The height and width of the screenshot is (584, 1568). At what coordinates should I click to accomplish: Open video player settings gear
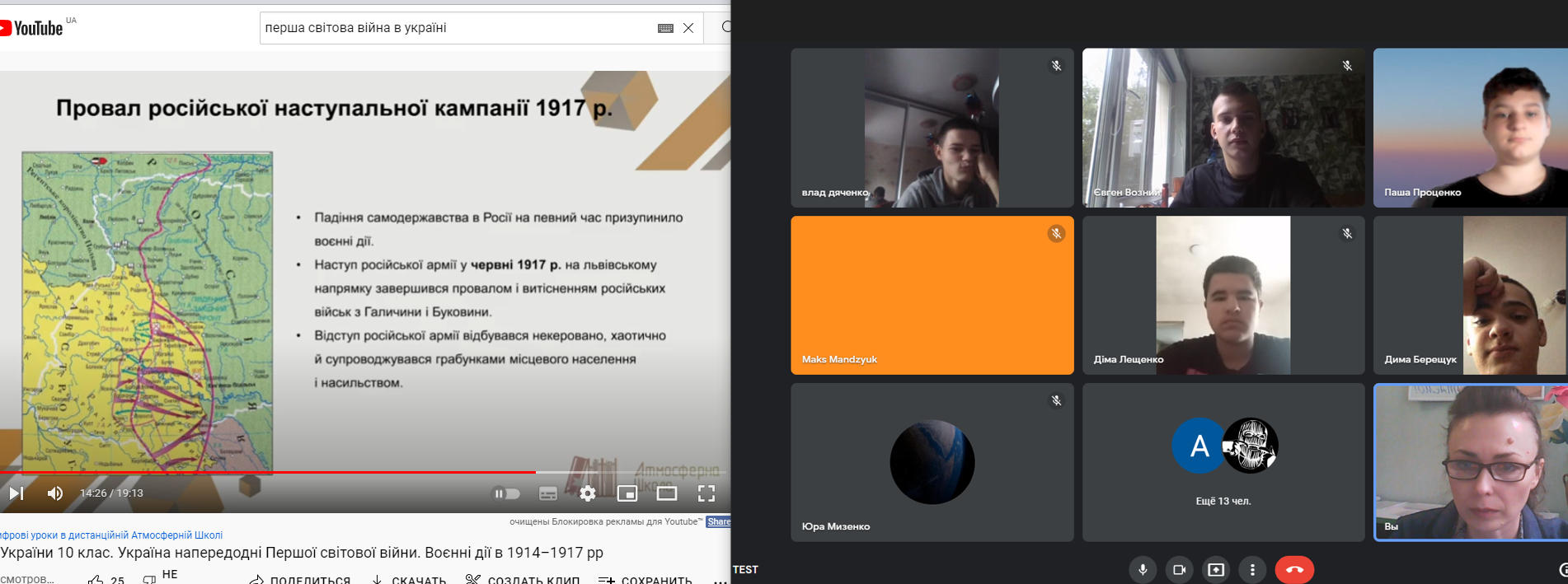tap(588, 493)
